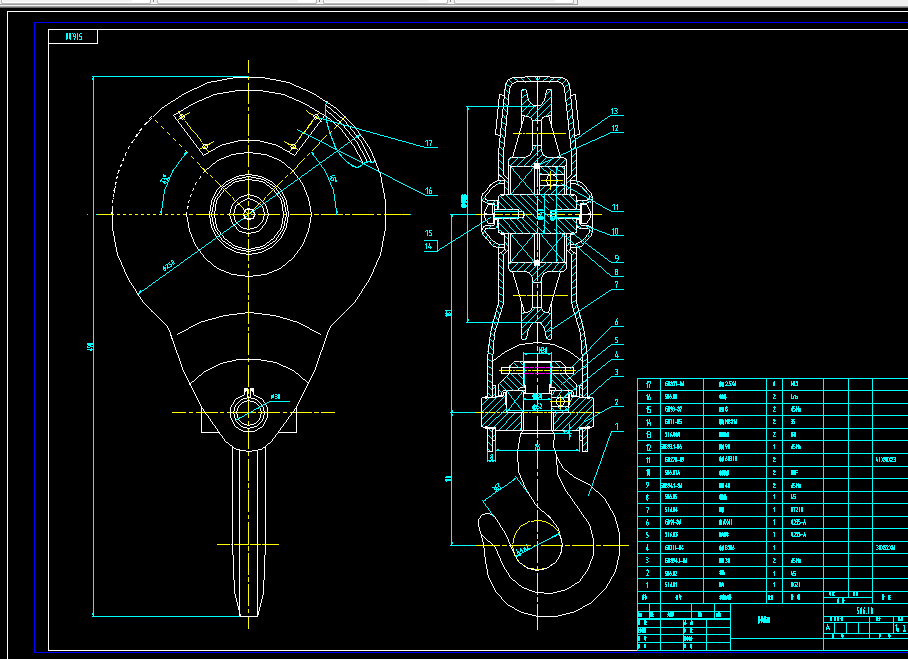Screen dimensions: 908x659
Task: Click the parts list index cell 9
Action: pos(649,485)
